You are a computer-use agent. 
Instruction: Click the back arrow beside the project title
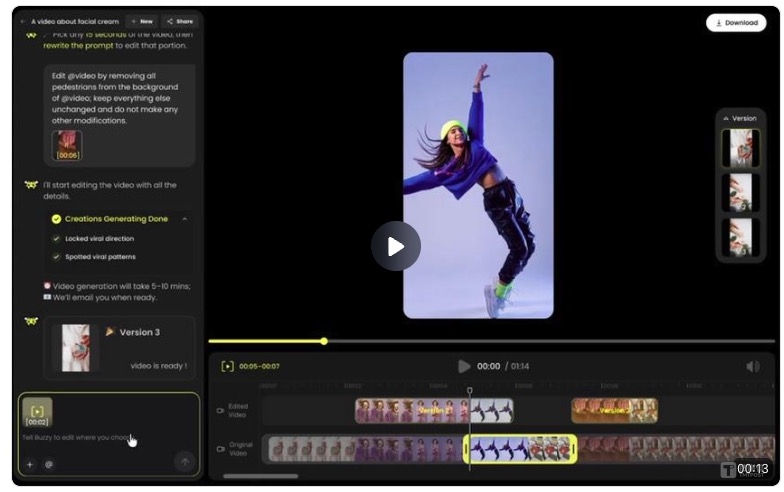(23, 21)
